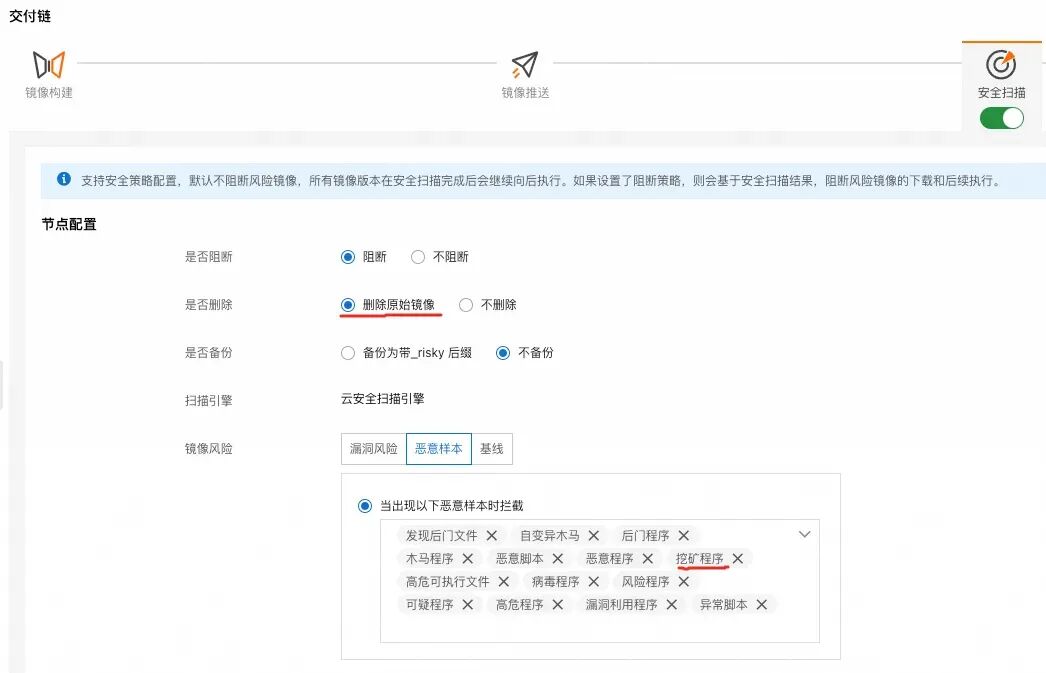
Task: Switch to the 漏洞风险 tab
Action: point(372,448)
